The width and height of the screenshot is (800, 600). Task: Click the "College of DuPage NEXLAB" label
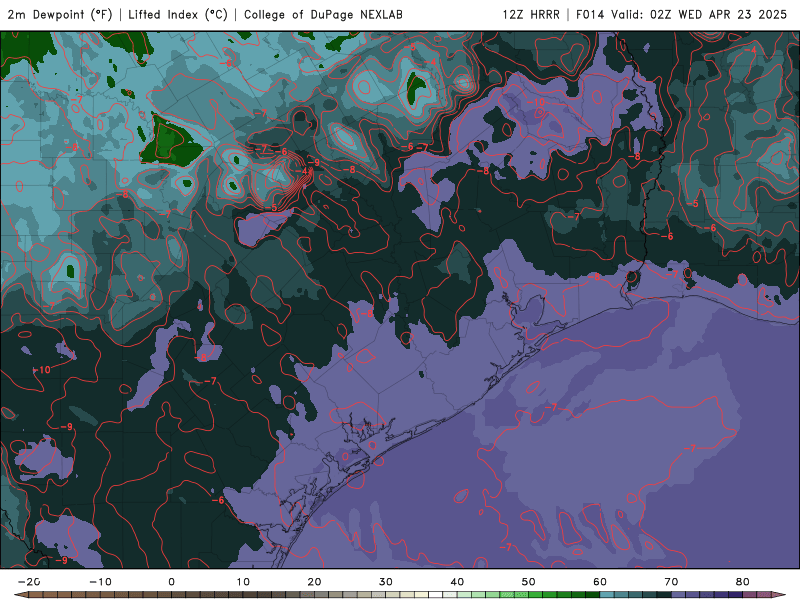pos(323,14)
